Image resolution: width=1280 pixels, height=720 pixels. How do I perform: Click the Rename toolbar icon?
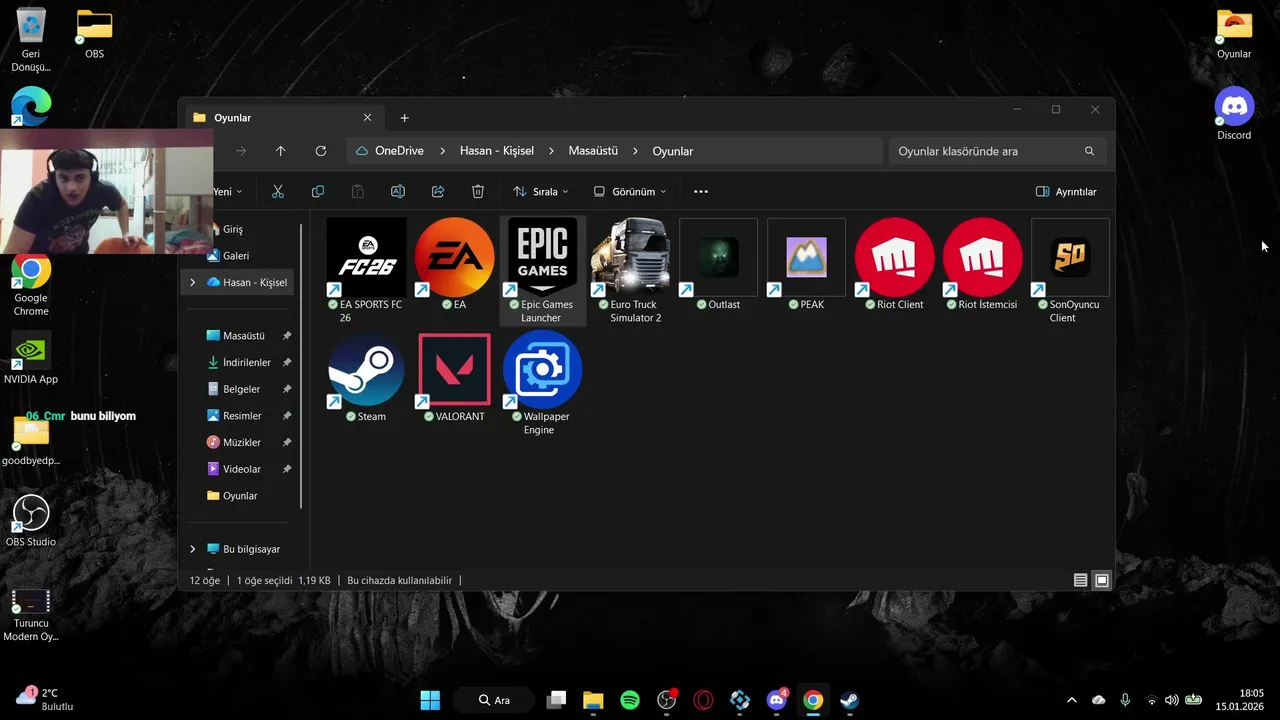[398, 191]
